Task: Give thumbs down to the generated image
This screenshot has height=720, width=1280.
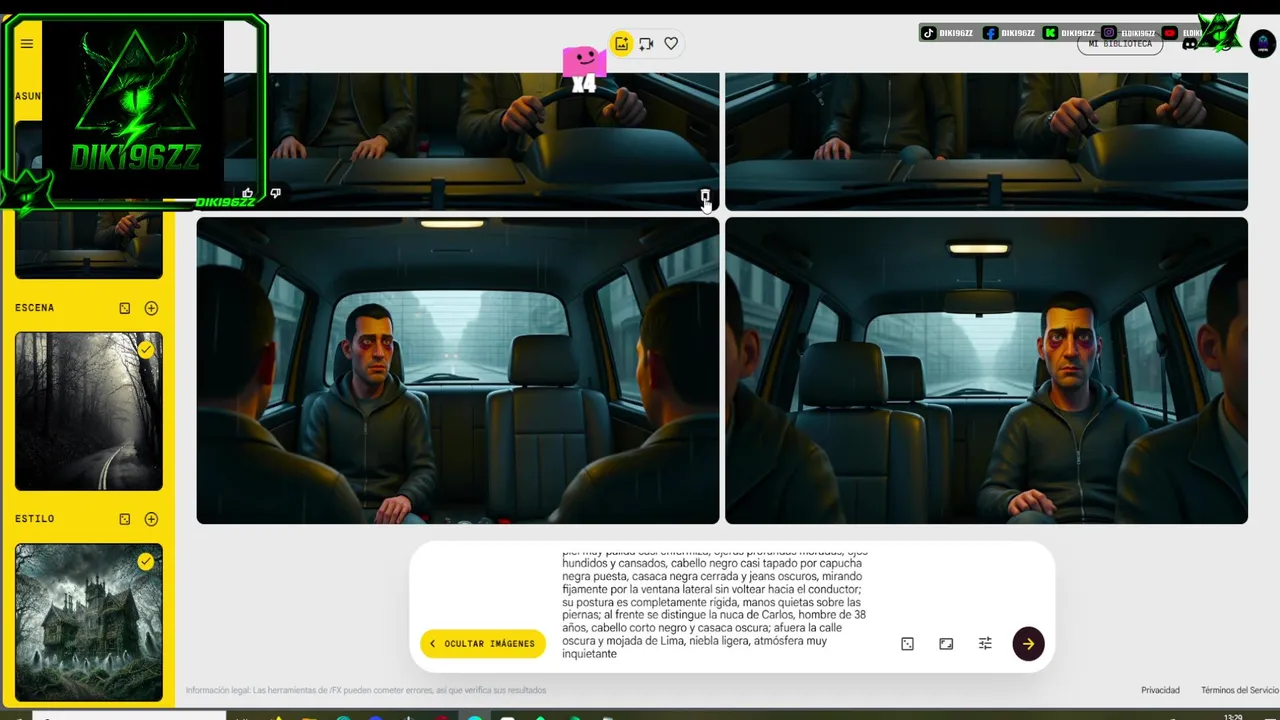Action: pos(275,193)
